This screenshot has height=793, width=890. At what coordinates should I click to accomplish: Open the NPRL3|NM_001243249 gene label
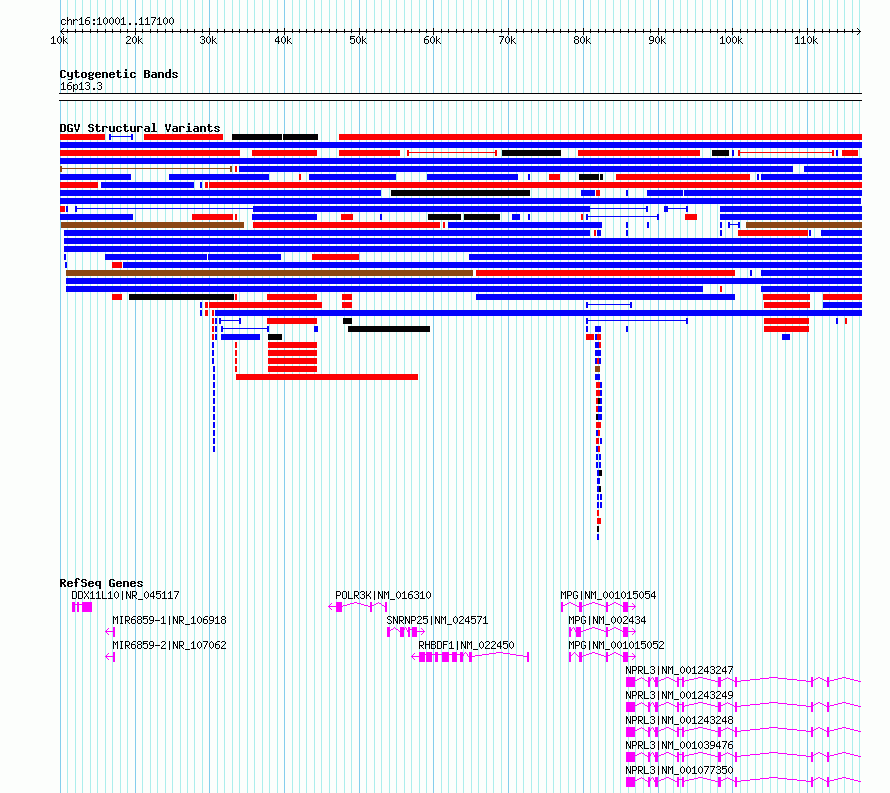click(x=679, y=695)
